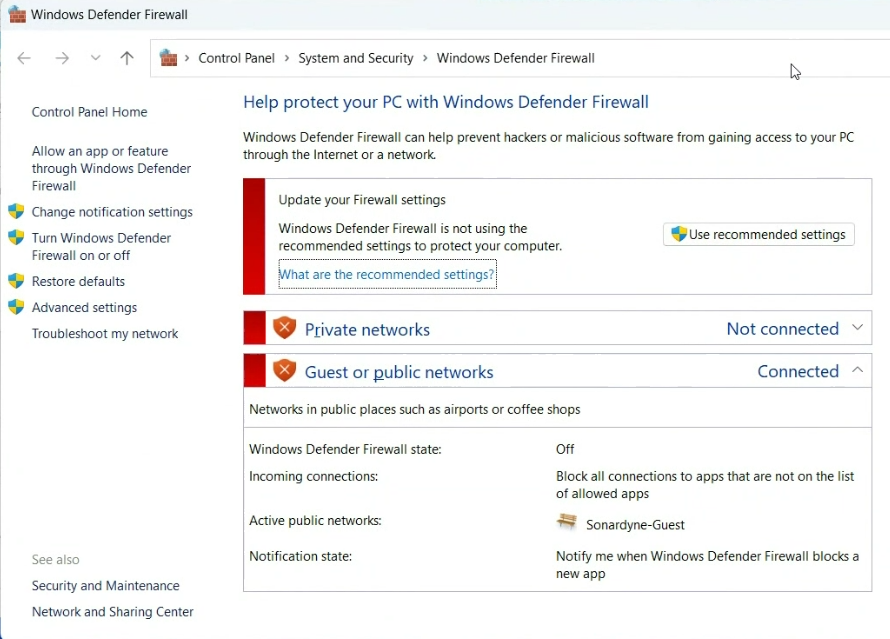Click the Connected status text

click(798, 371)
